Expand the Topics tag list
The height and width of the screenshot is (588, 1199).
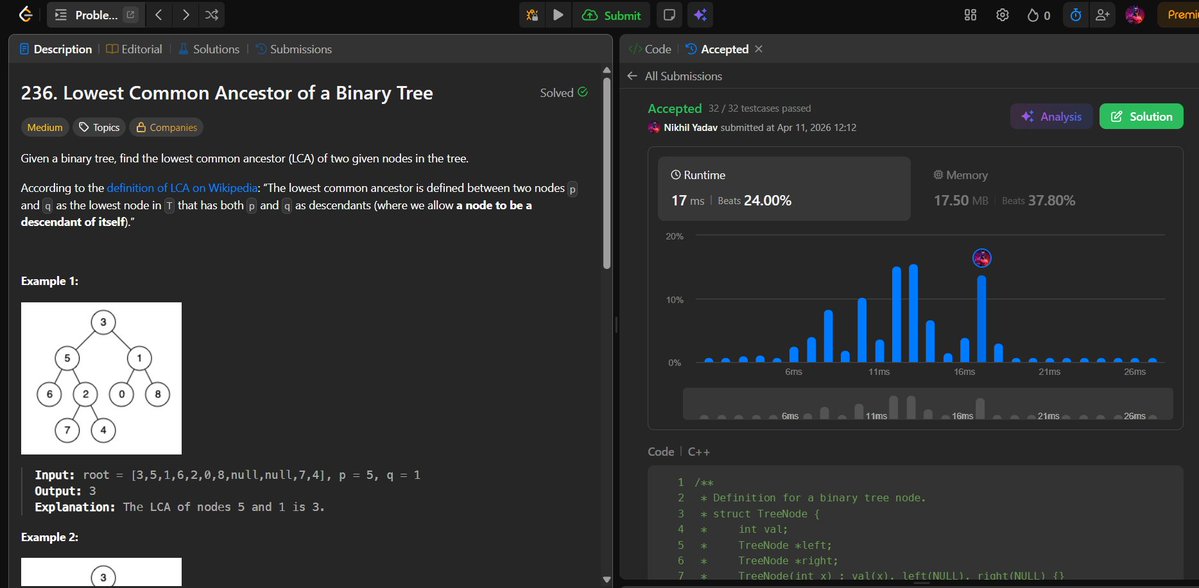click(x=98, y=126)
